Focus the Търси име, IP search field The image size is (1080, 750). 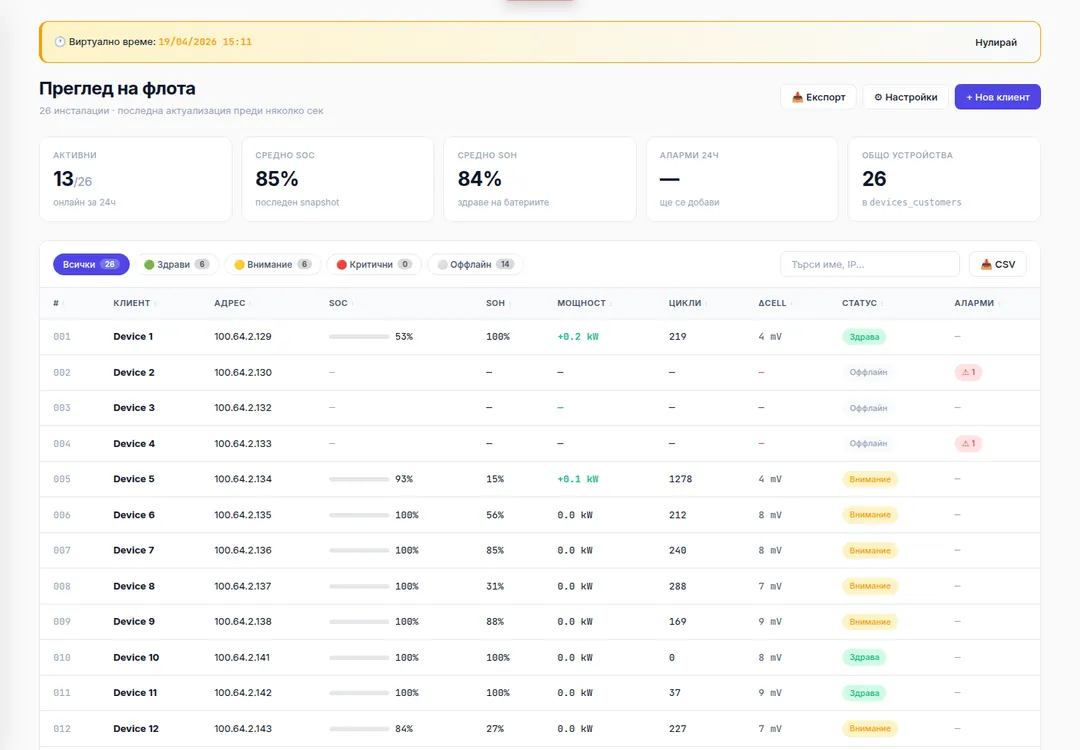point(869,264)
